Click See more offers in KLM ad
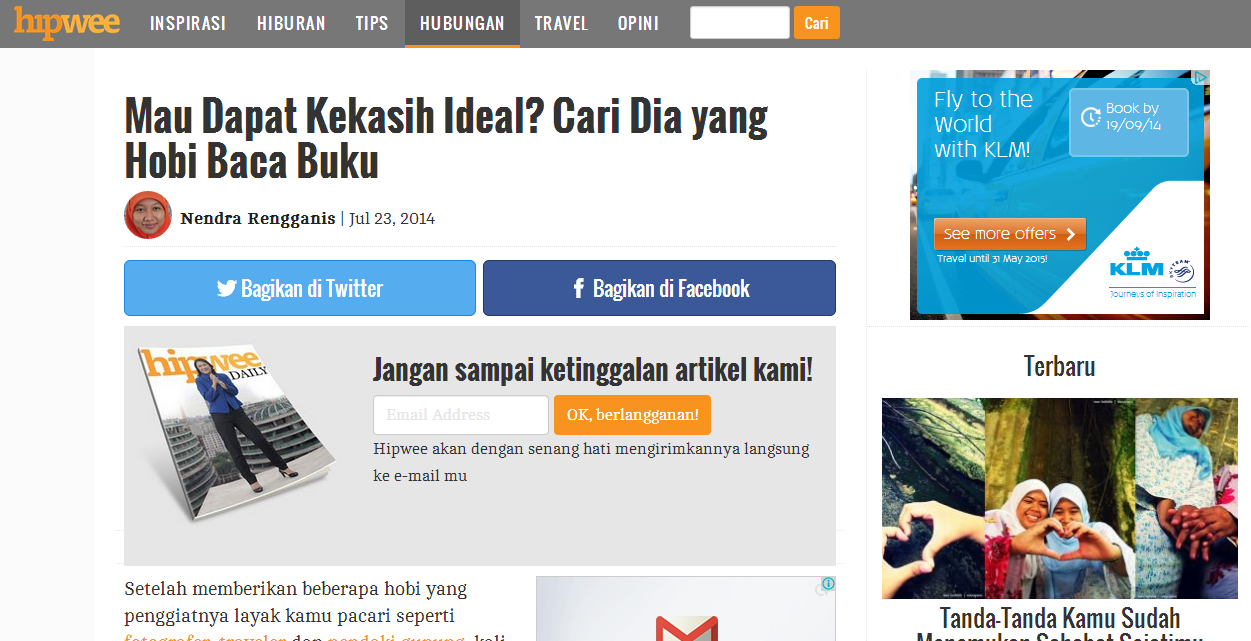 1009,234
